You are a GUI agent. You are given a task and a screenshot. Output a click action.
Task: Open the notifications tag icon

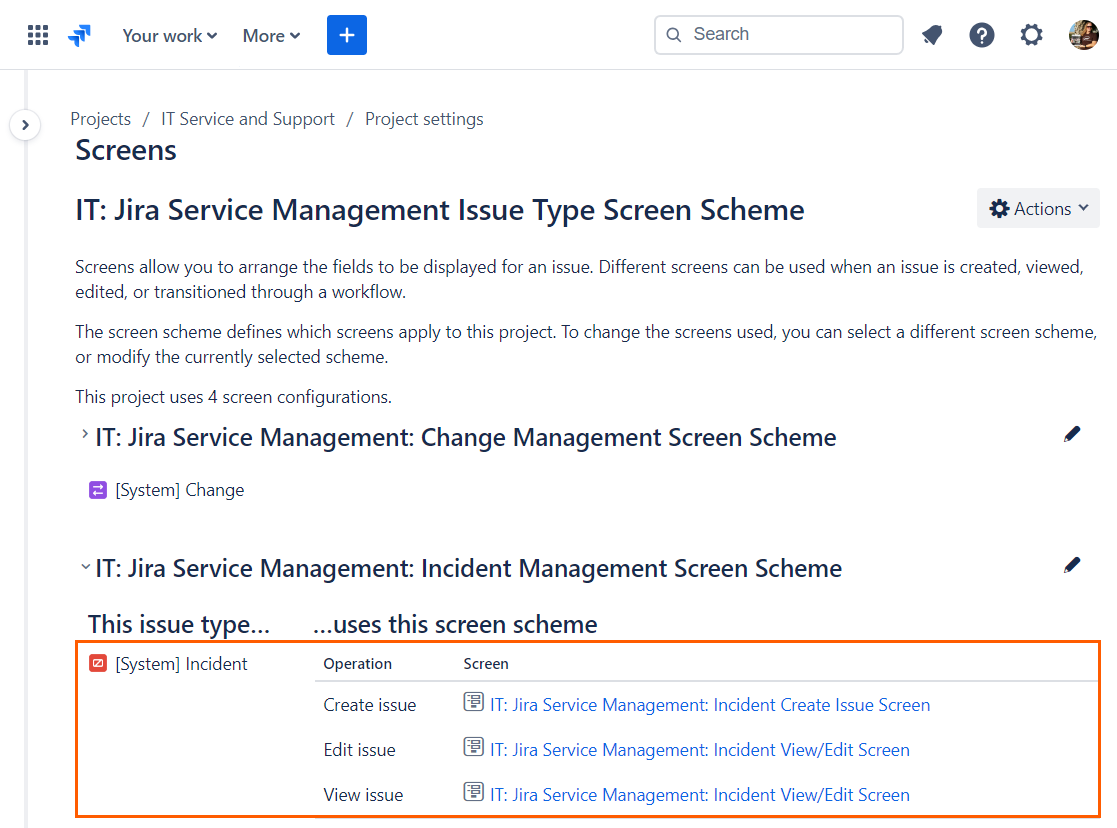[932, 34]
